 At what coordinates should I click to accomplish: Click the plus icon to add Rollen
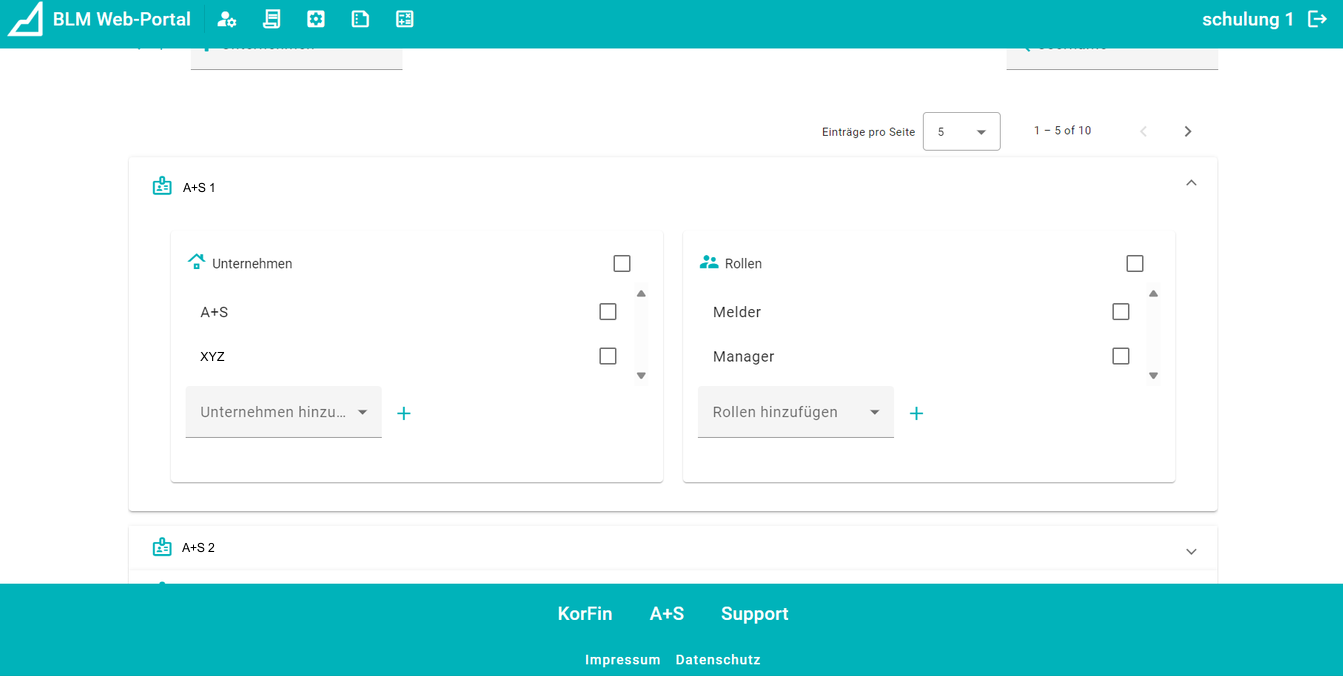[916, 413]
